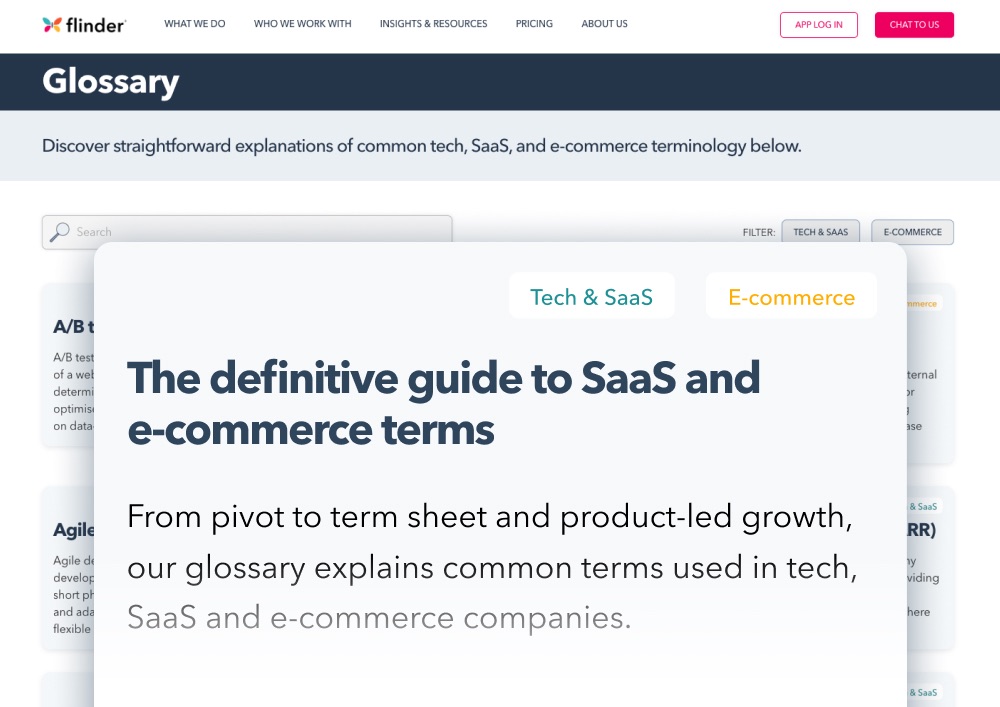Open the ARR glossary entry
1000x707 pixels.
pyautogui.click(x=921, y=530)
